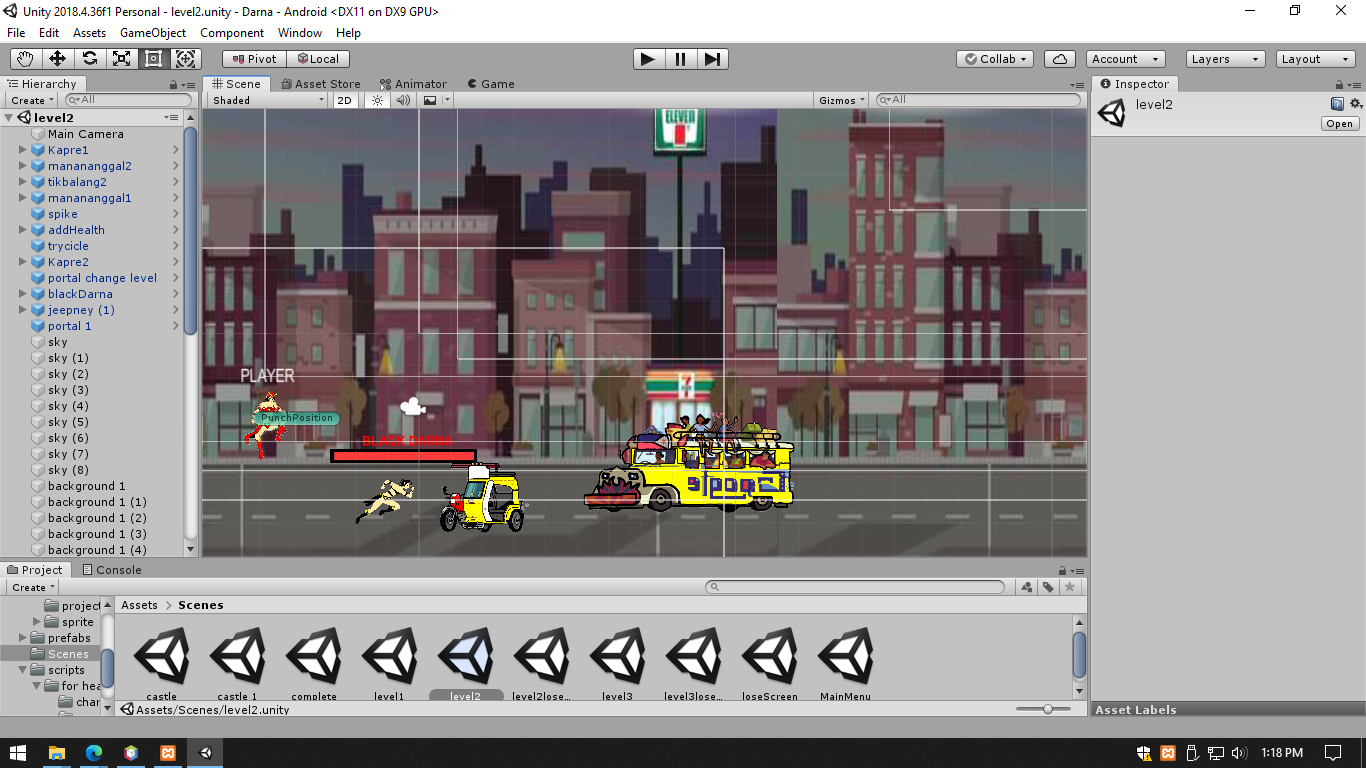The image size is (1366, 768).
Task: Open the Shaded draw mode dropdown
Action: [x=265, y=100]
